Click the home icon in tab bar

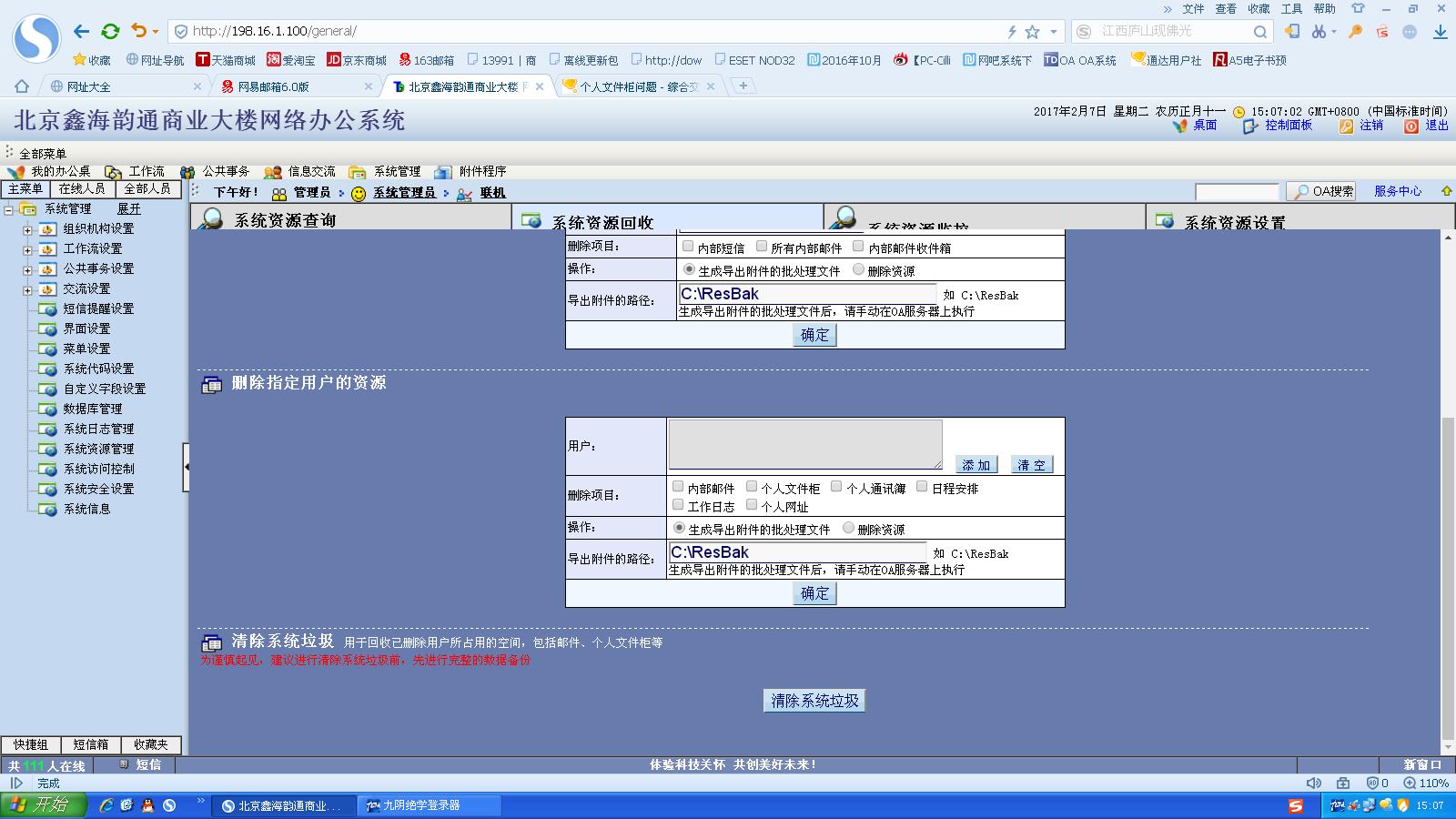[x=22, y=86]
